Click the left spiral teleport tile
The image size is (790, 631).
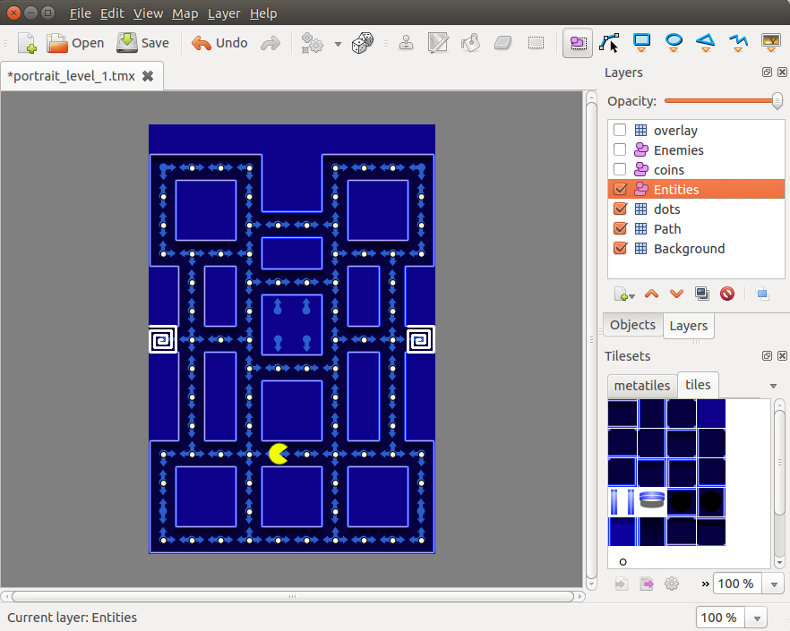(163, 340)
